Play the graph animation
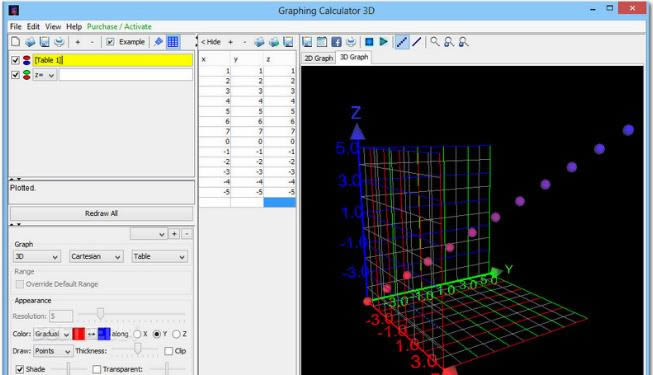This screenshot has height=375, width=653. pyautogui.click(x=384, y=42)
